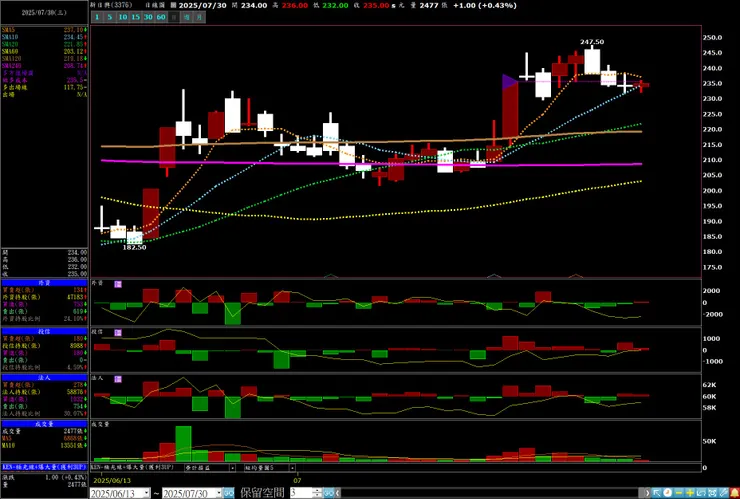This screenshot has height=499, width=740.
Task: Switch to the monthly (月) chart period
Action: point(200,17)
